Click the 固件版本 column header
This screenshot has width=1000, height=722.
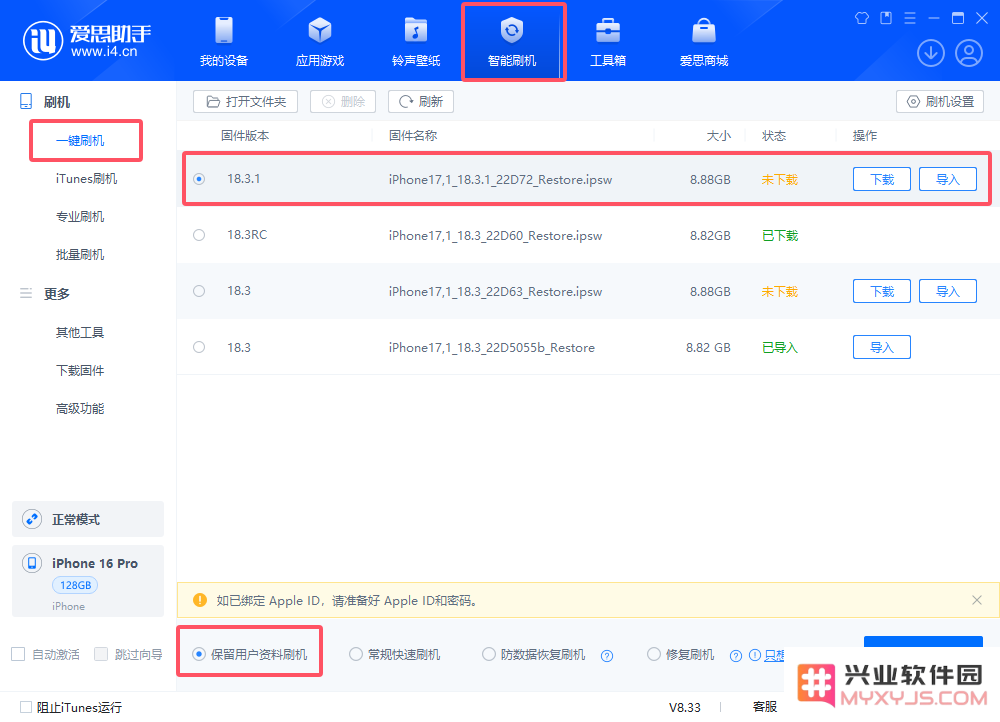245,136
